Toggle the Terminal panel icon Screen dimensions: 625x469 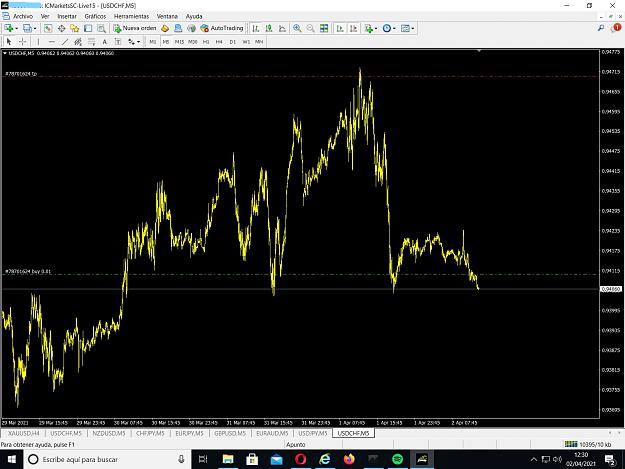point(88,28)
